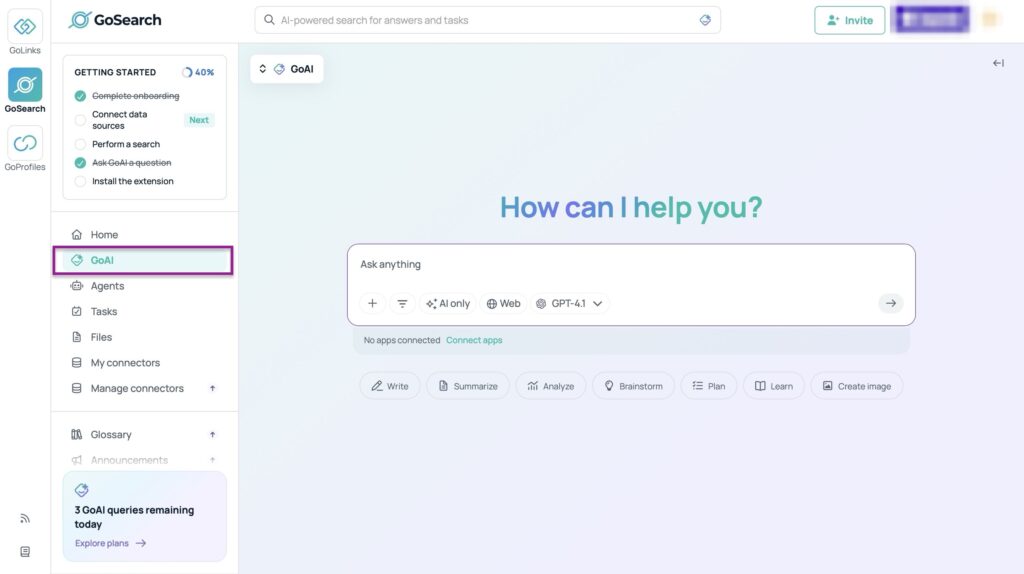
Task: Choose the Brainstorm suggestion chip
Action: click(x=633, y=386)
